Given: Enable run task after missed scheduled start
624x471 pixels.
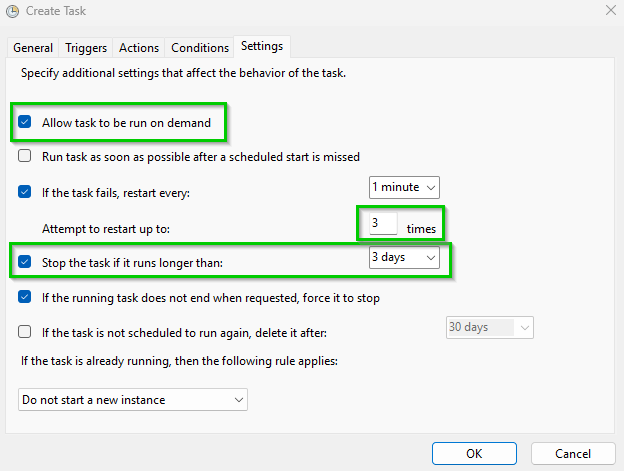Looking at the screenshot, I should coord(25,156).
